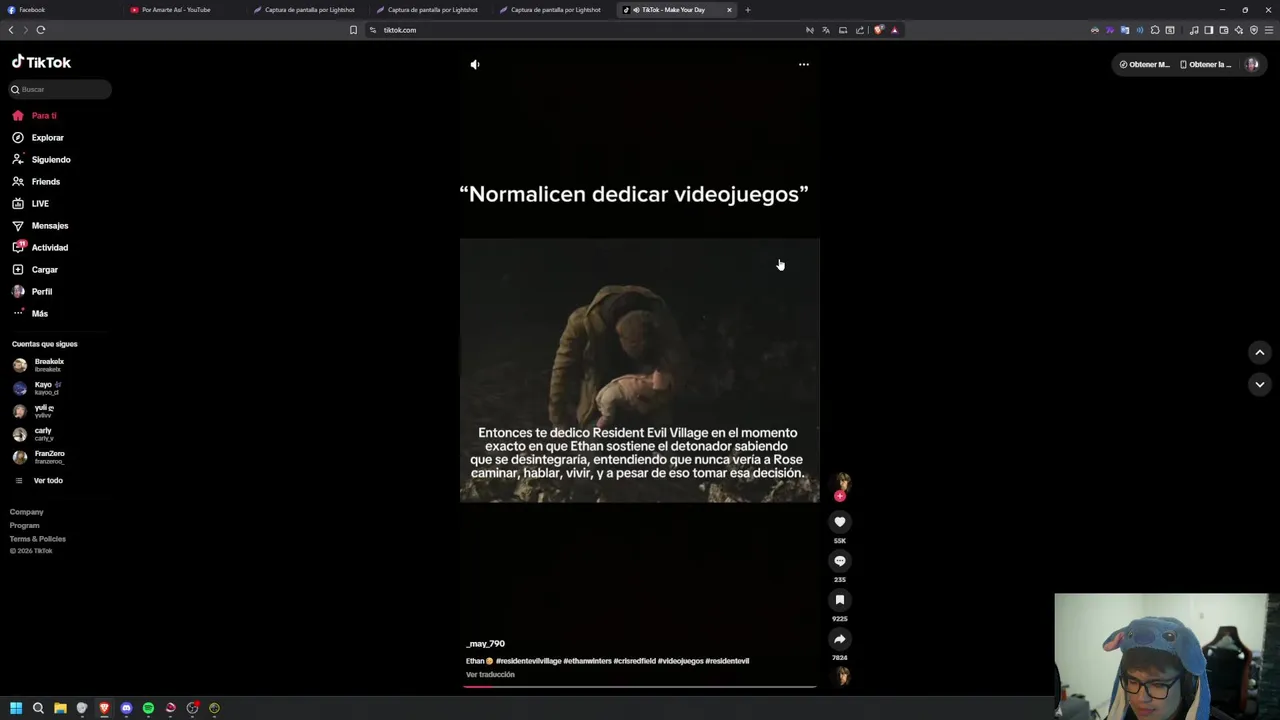1280x720 pixels.
Task: Seek on the video progress bar
Action: 640,686
